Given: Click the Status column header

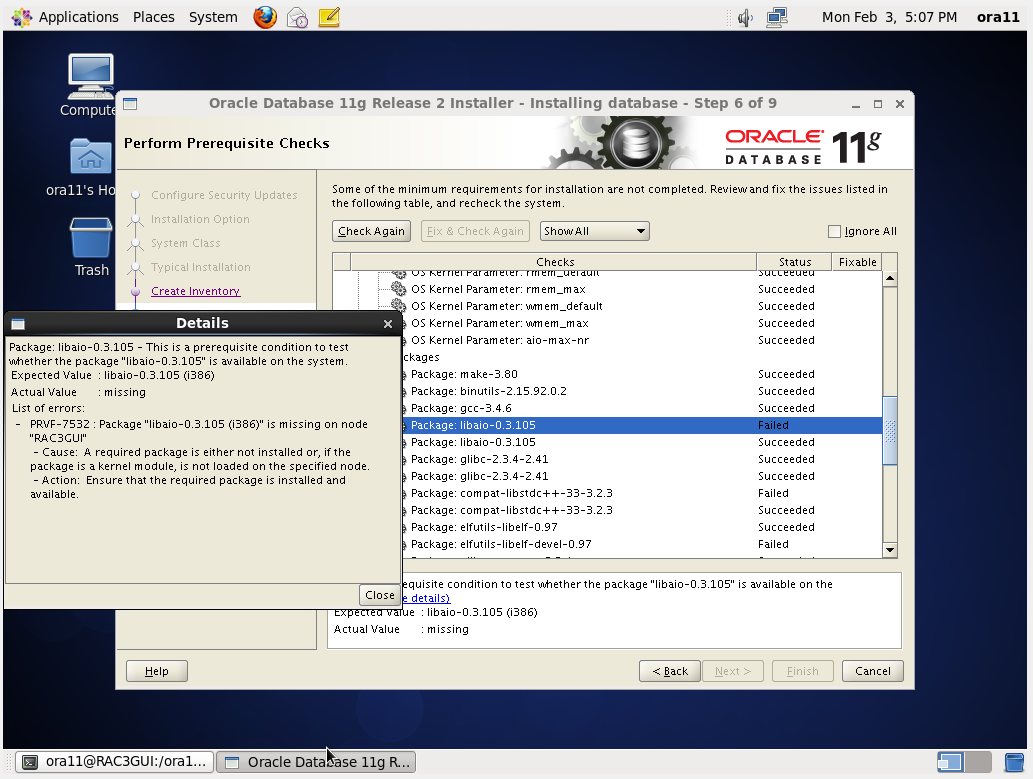Looking at the screenshot, I should coord(794,262).
